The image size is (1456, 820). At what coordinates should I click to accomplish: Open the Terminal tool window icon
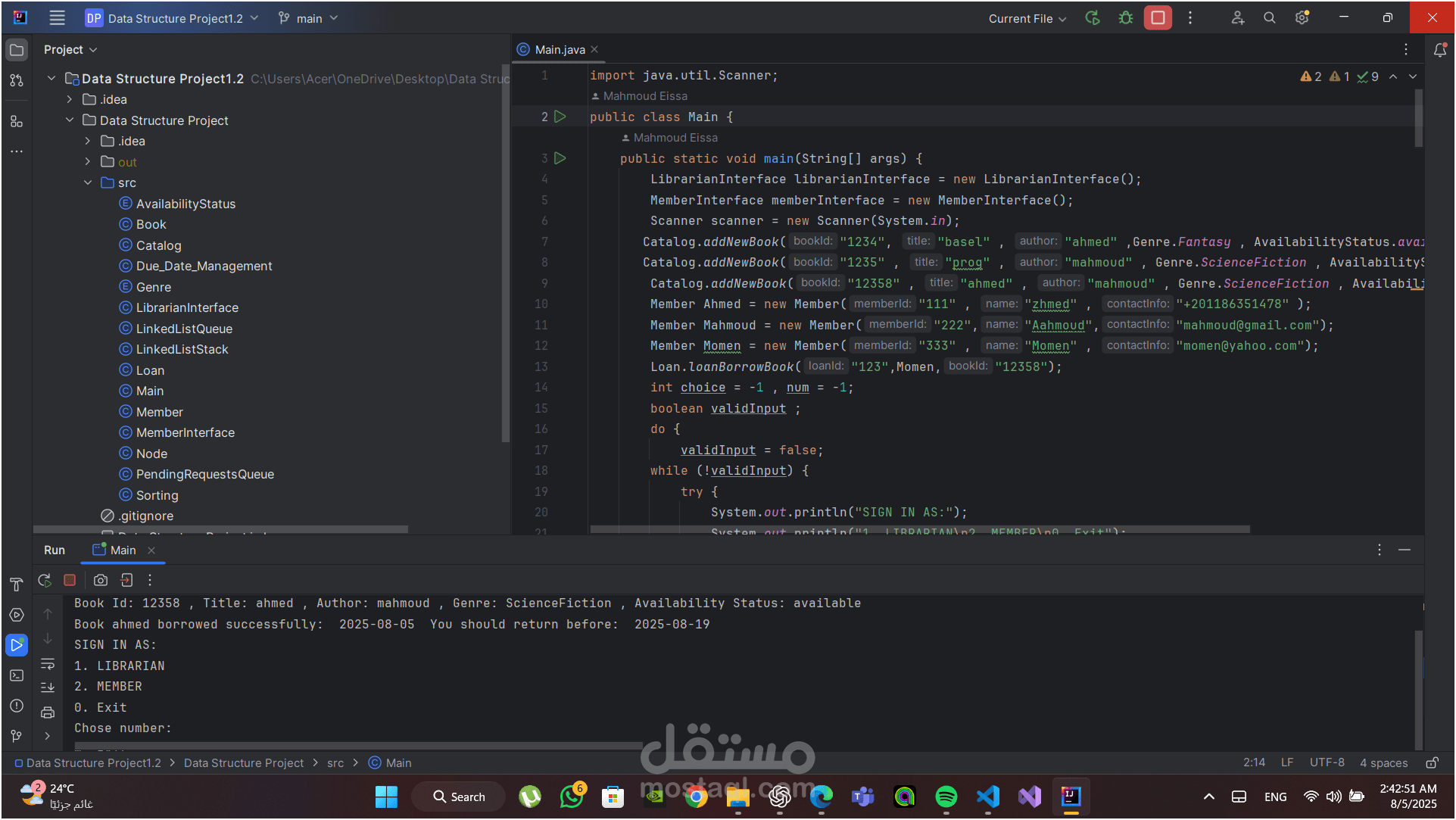[x=17, y=675]
